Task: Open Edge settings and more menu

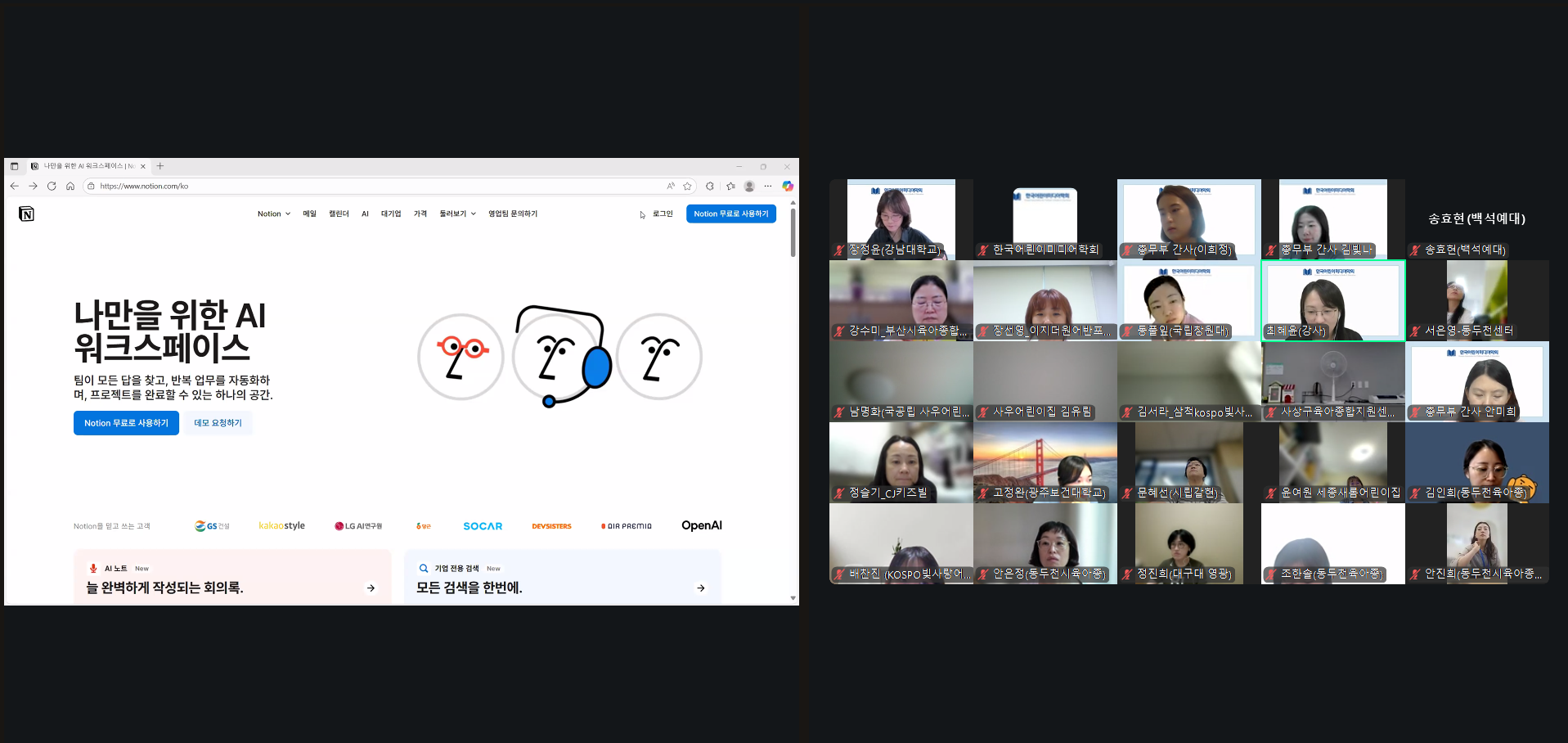Action: tap(768, 186)
